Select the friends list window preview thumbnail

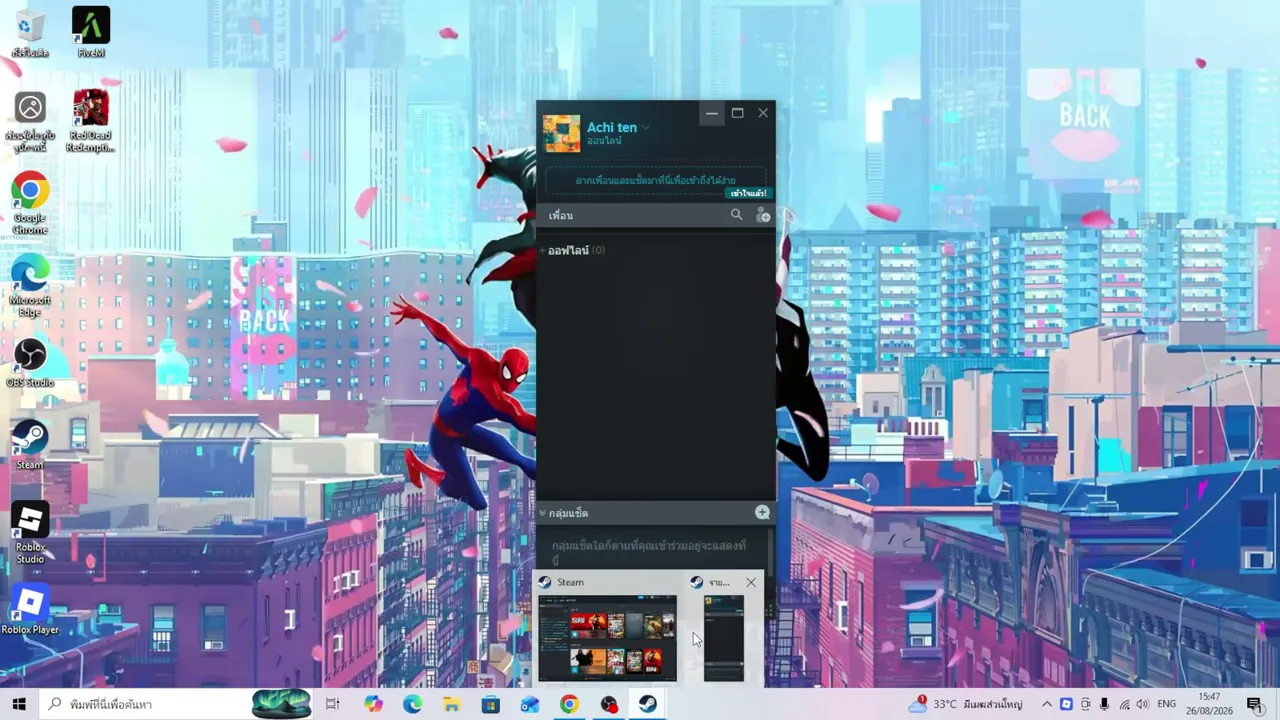tap(724, 638)
